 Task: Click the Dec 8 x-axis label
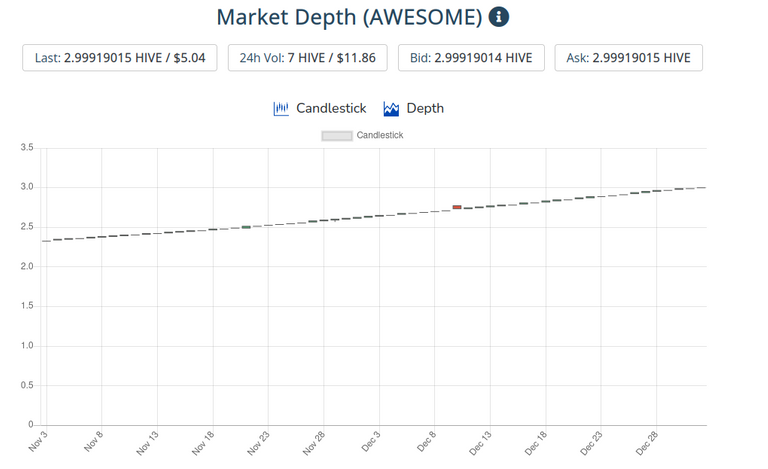tap(426, 441)
